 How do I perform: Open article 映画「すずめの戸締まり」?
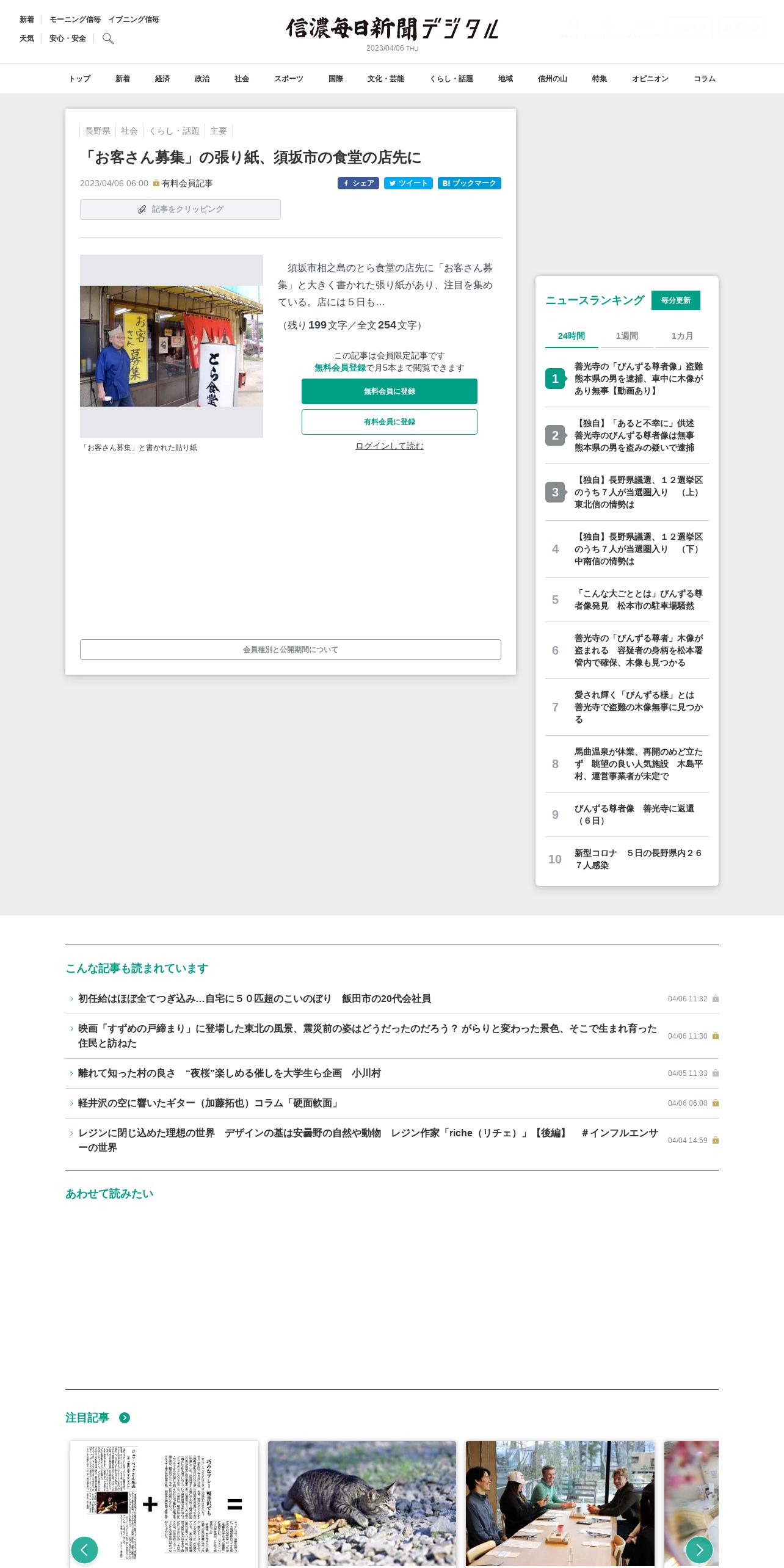[368, 1036]
